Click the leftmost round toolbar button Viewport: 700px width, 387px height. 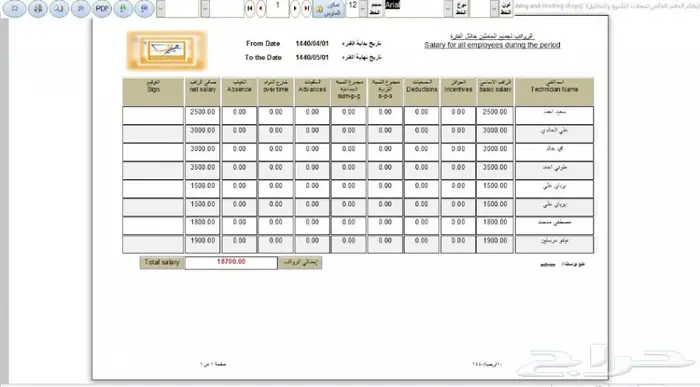tap(15, 8)
